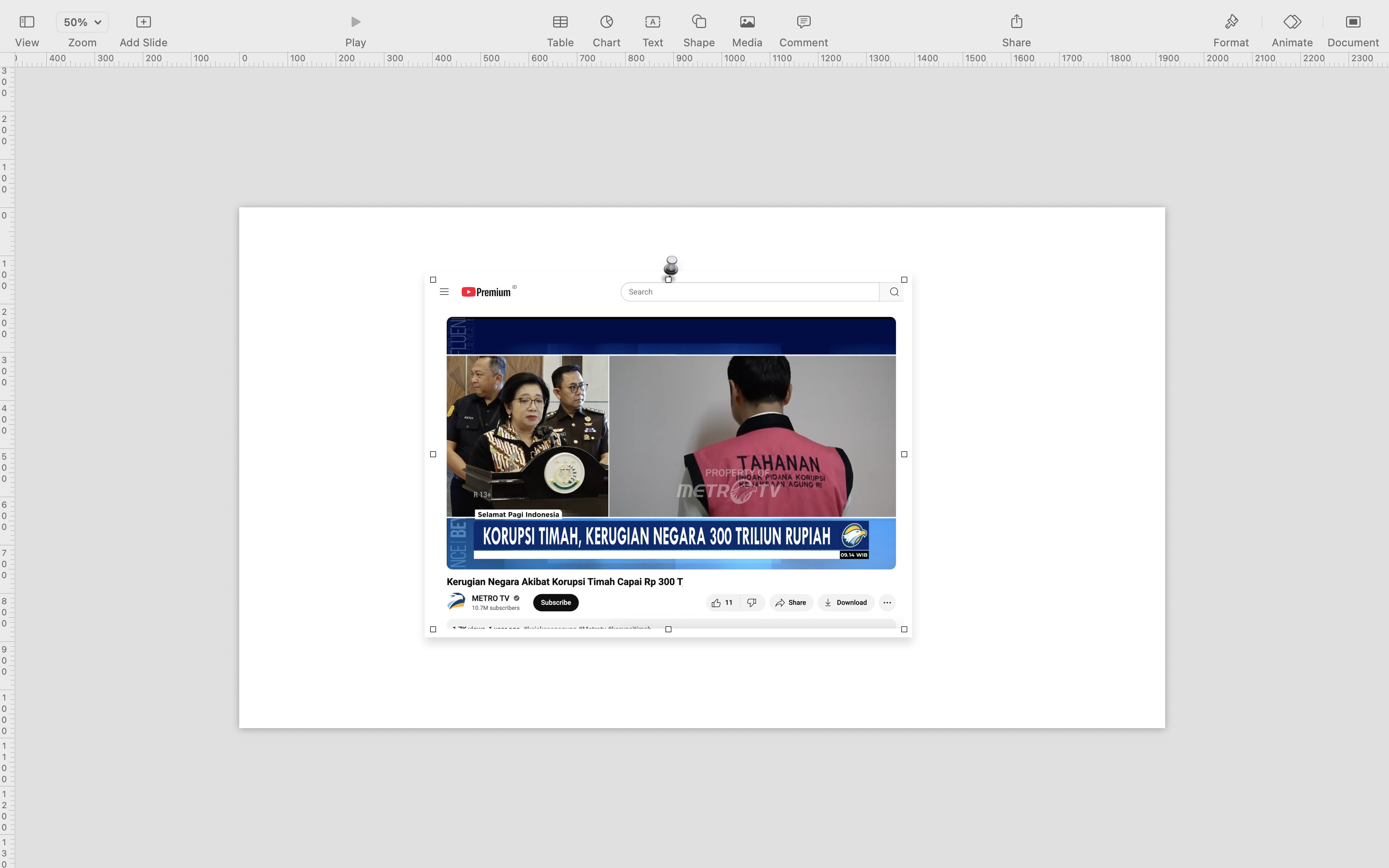Open the Shape library
The image size is (1389, 868).
698,22
